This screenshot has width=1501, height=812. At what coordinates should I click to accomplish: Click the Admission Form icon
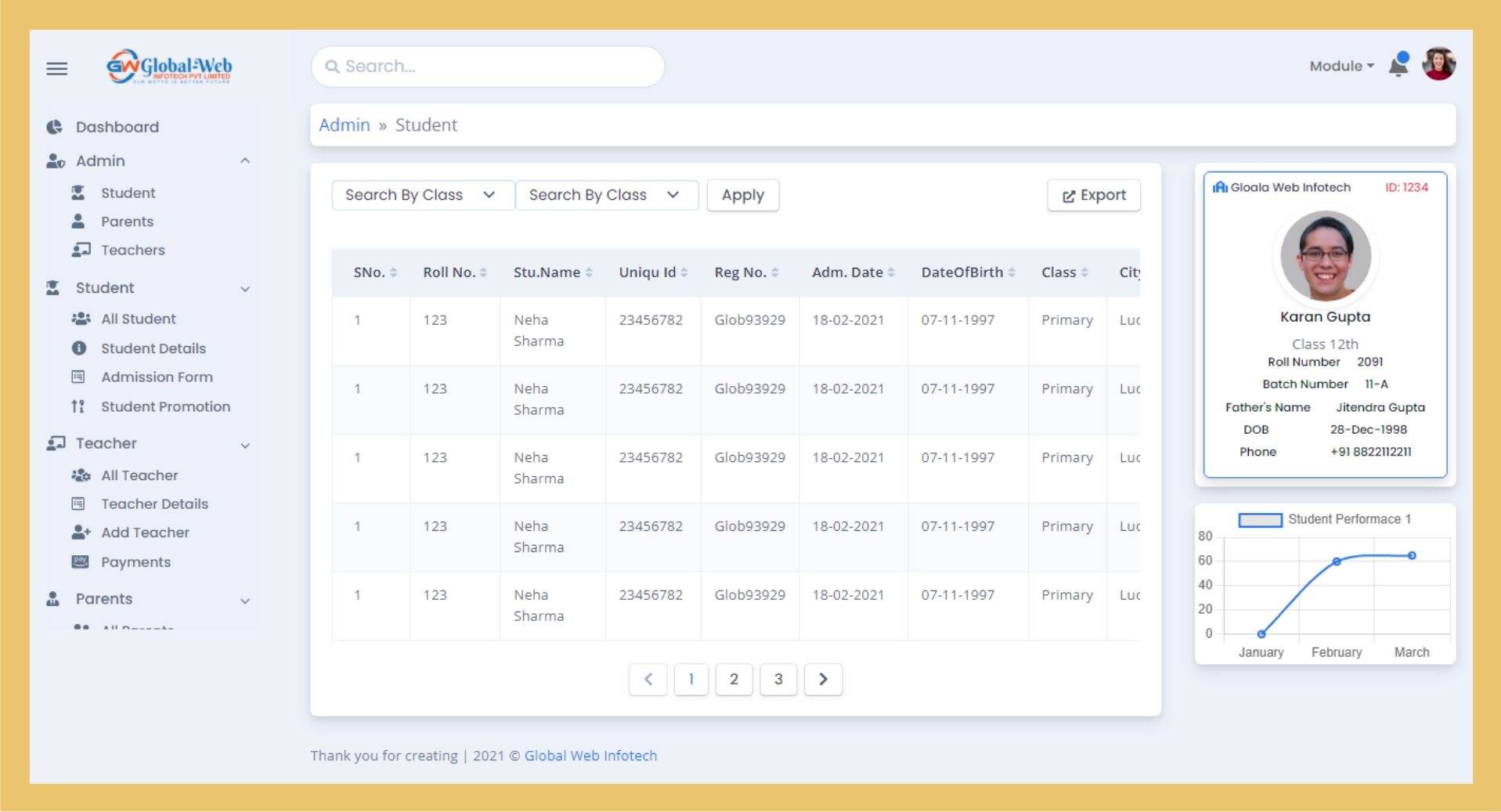(78, 377)
